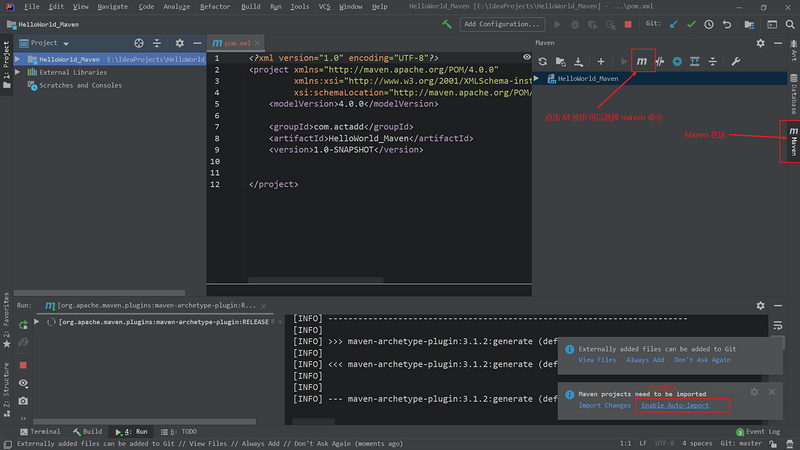Toggle Maven offline mode icon
Image resolution: width=800 pixels, height=450 pixels.
pyautogui.click(x=659, y=61)
